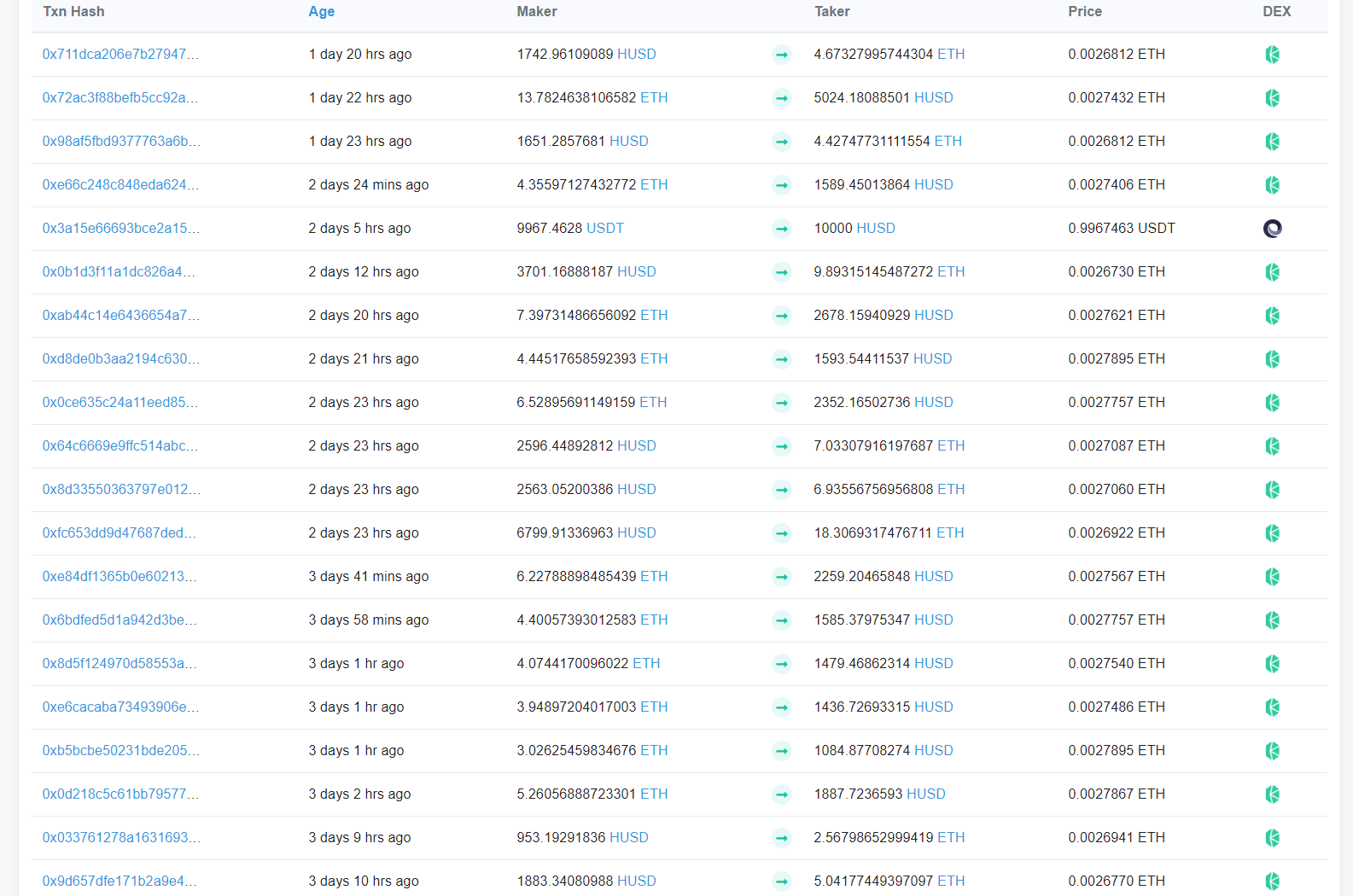Click ETH token next to 18.3069317476711
The width and height of the screenshot is (1353, 896).
point(950,533)
